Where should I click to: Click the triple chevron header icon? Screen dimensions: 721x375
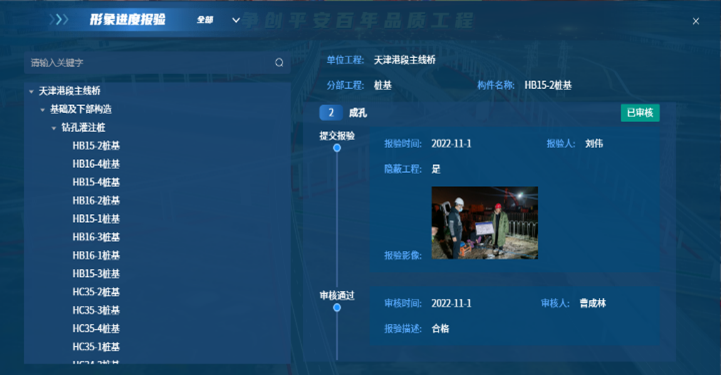click(59, 19)
